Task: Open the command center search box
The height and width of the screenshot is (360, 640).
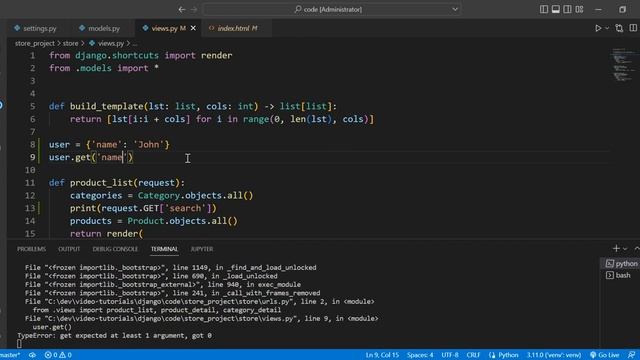Action: coord(332,9)
